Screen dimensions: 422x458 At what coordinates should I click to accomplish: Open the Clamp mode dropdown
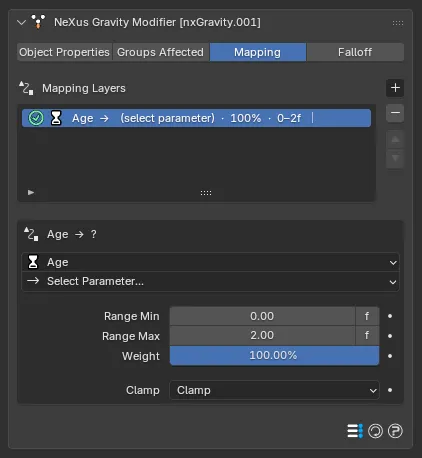coord(274,390)
